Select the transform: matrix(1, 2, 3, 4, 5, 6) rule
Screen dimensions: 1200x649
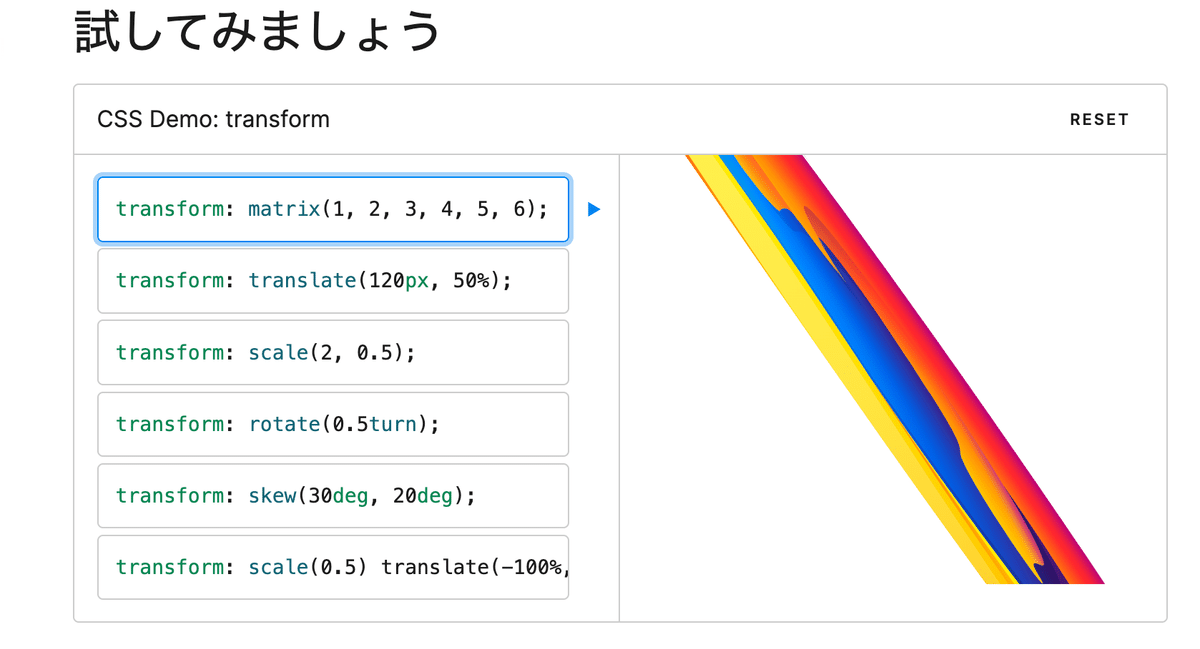tap(333, 209)
